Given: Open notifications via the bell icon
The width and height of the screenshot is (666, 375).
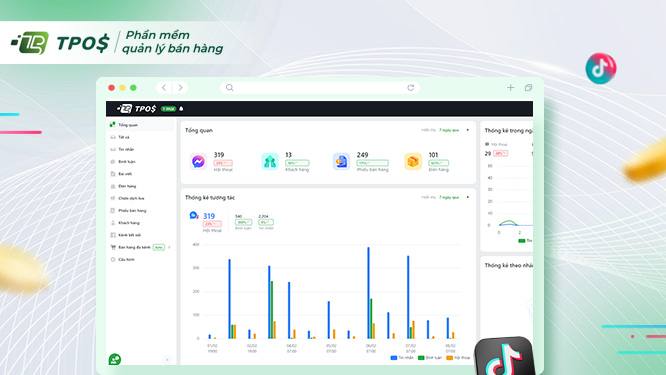Looking at the screenshot, I should 181,109.
